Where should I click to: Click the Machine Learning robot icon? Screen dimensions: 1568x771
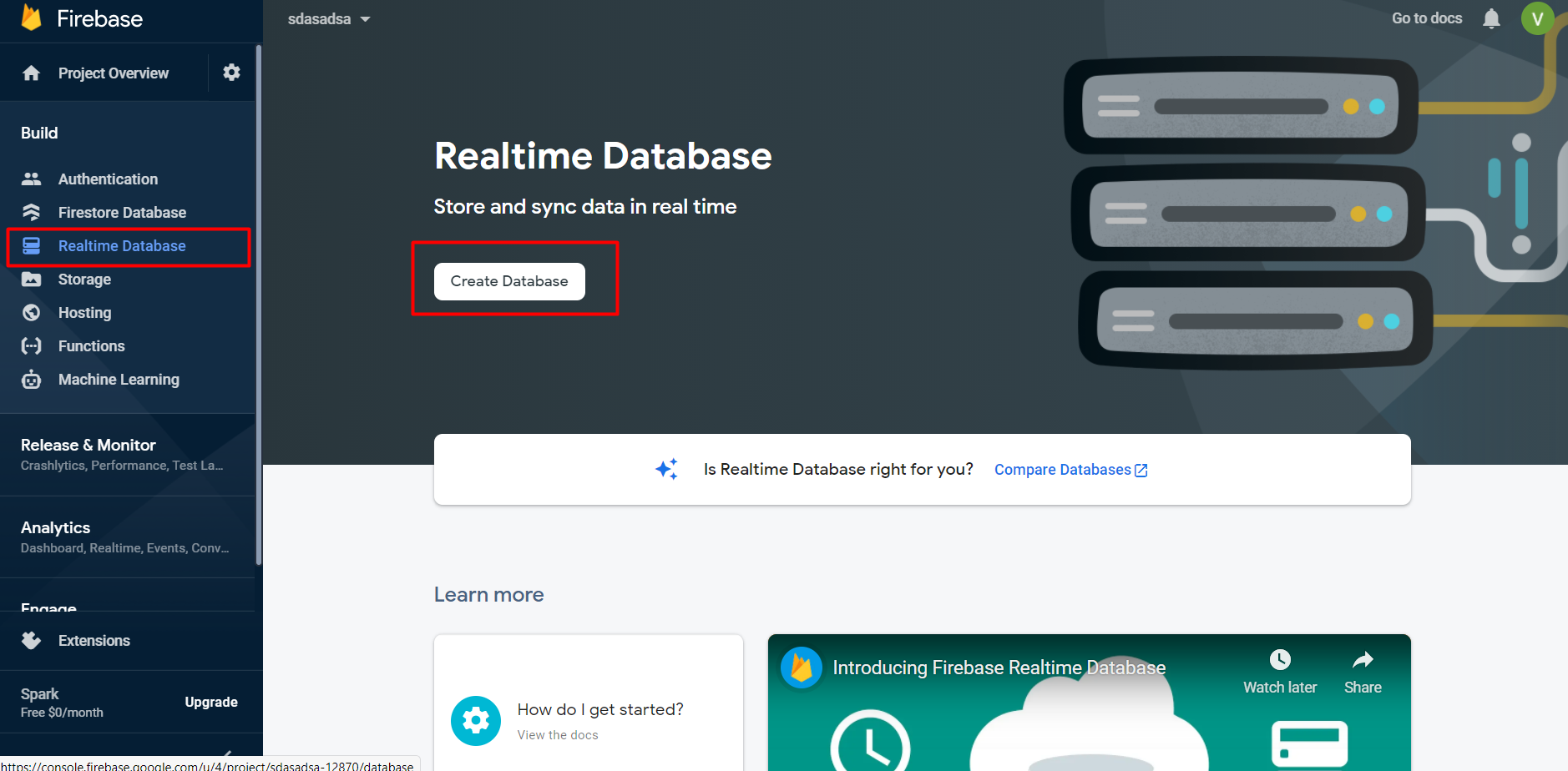(32, 380)
